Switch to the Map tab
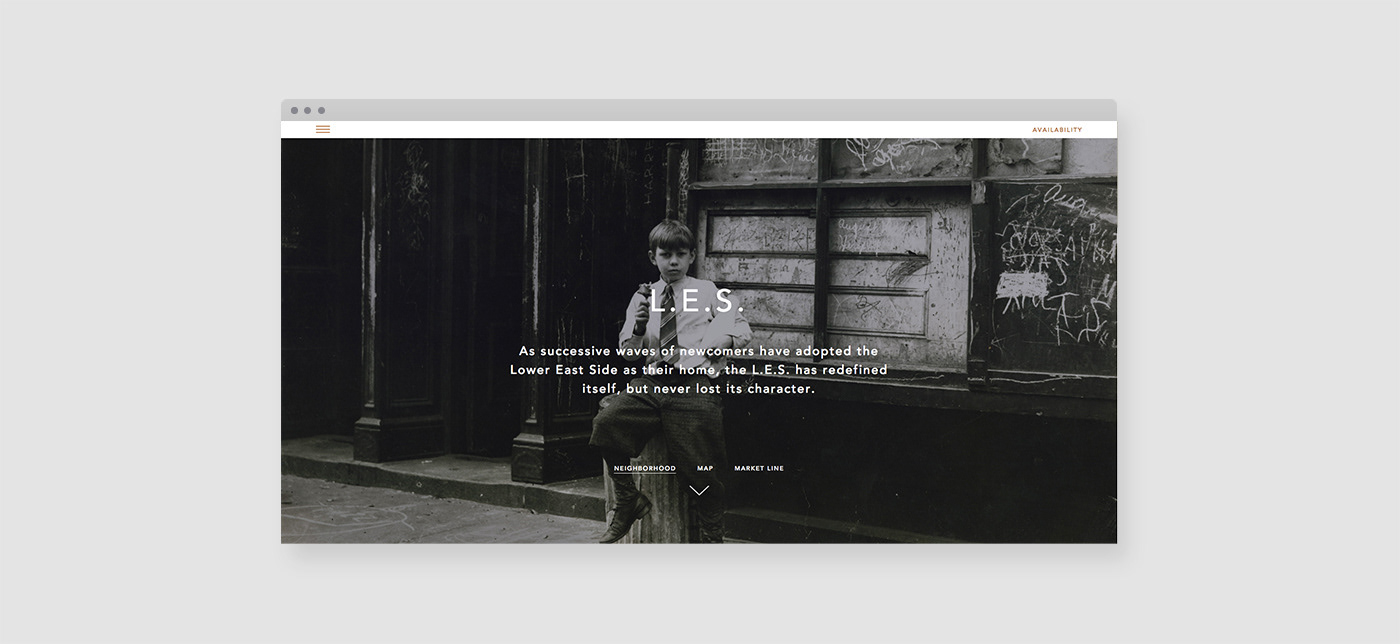 pos(705,468)
